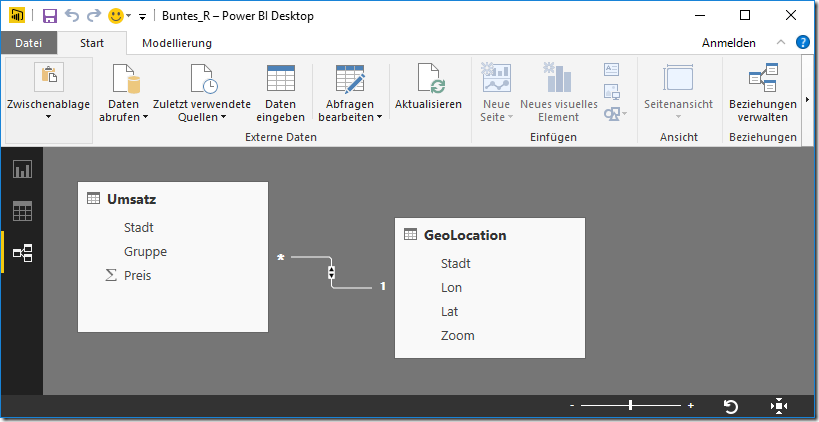Open the Datei menu
The image size is (819, 422).
tap(28, 43)
